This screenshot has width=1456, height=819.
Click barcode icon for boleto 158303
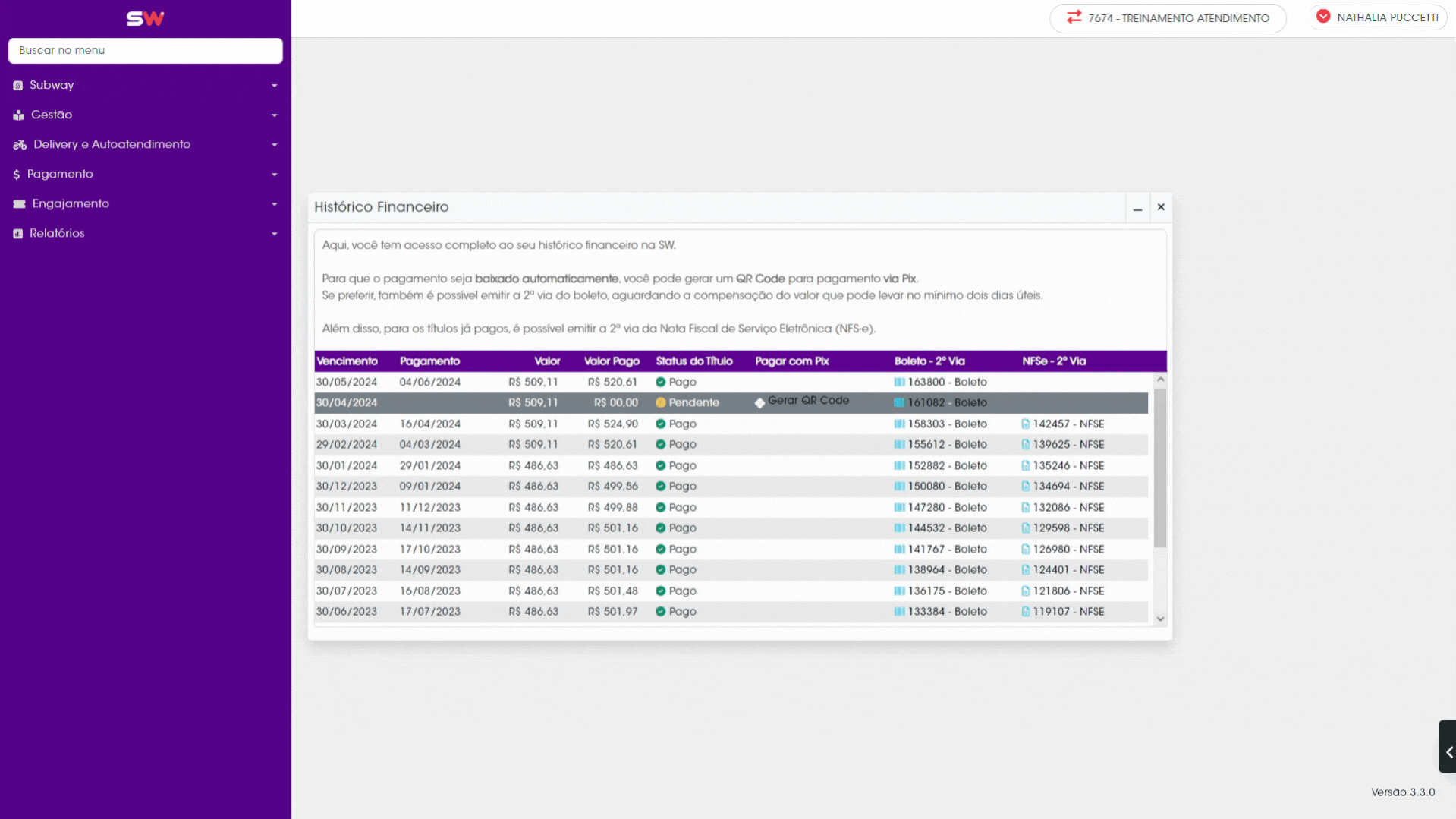[899, 424]
